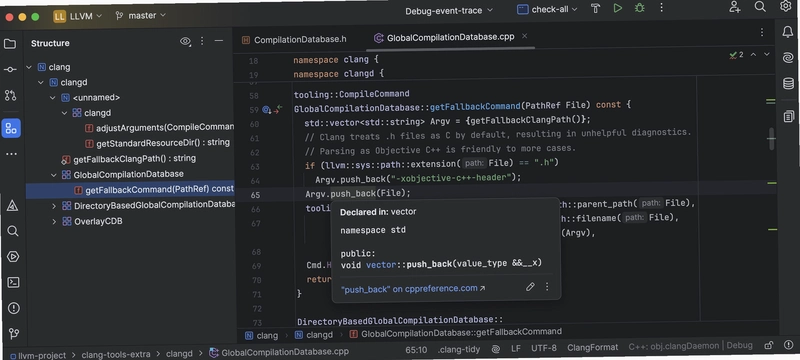Select the Structure tool window icon
800x360 pixels.
11,128
